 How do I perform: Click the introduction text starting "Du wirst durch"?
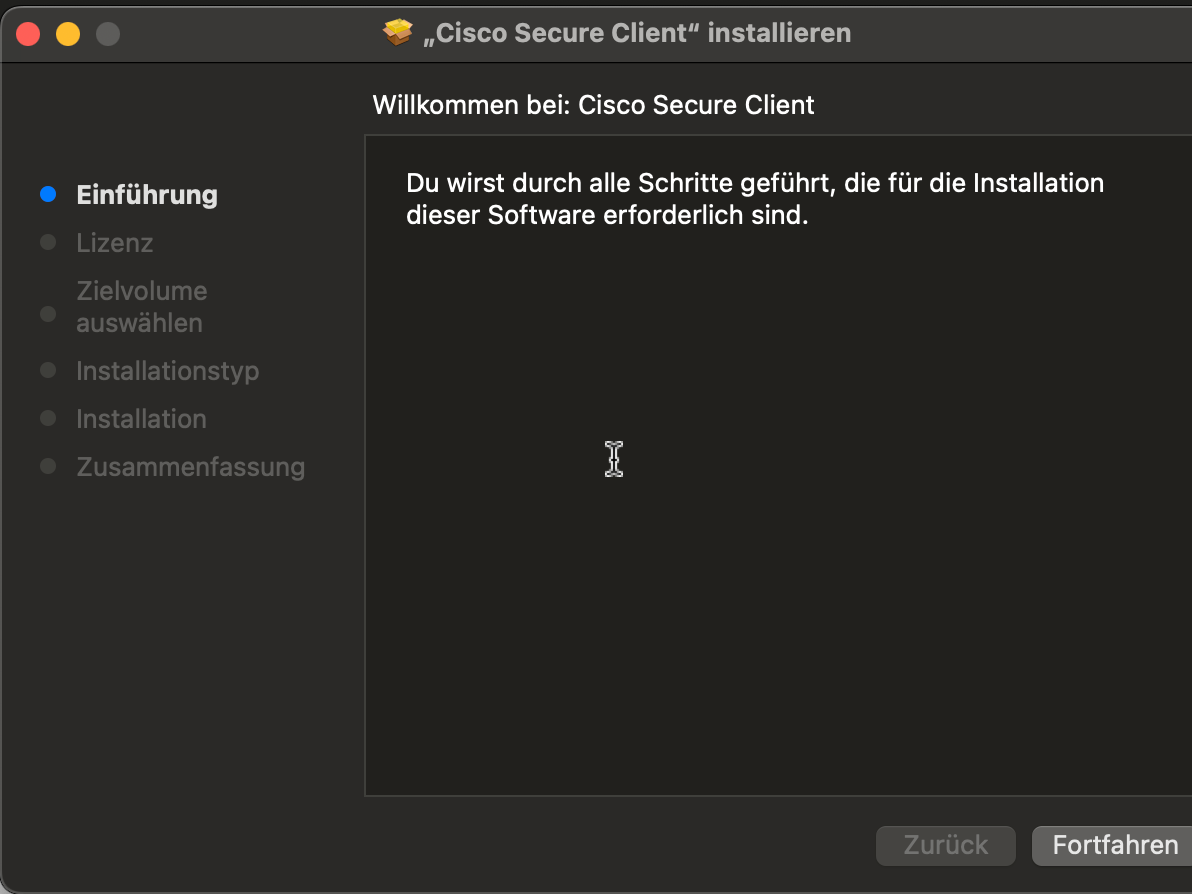[x=755, y=199]
